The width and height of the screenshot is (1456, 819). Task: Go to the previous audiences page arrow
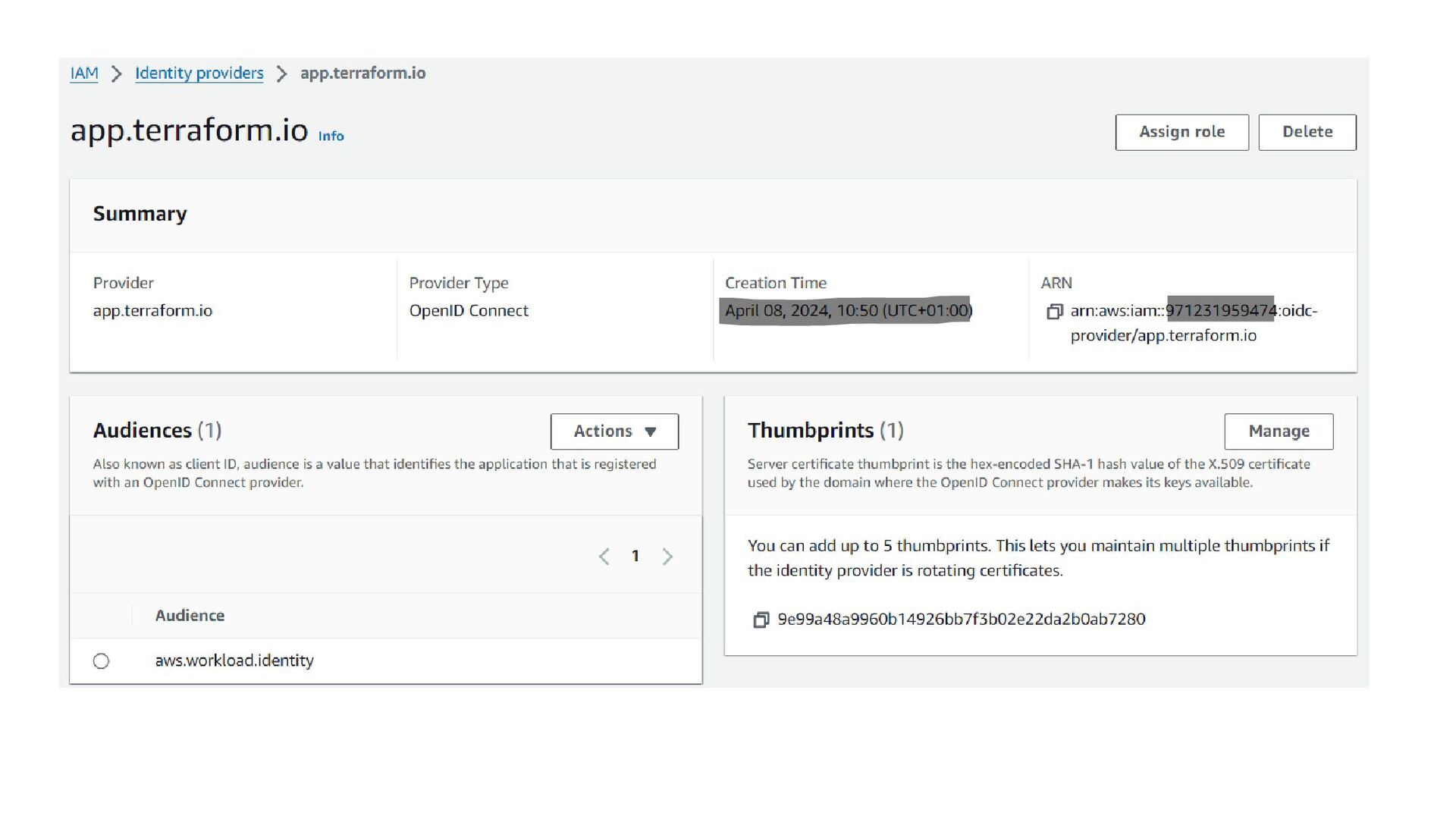pos(604,557)
